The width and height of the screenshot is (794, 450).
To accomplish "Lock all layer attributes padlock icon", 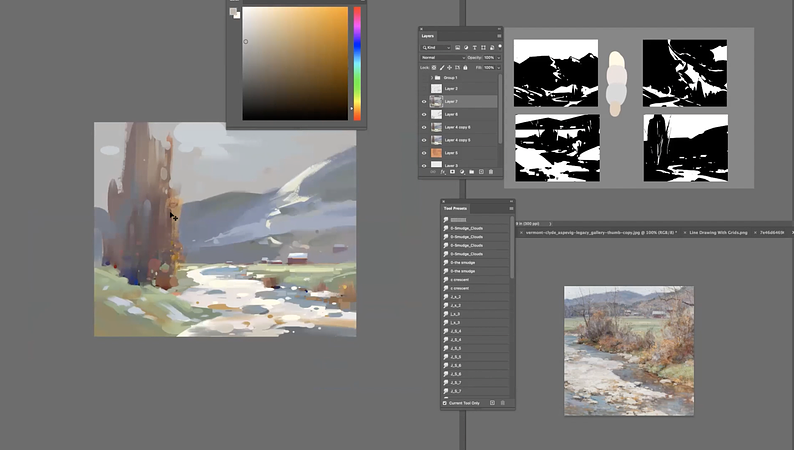I will click(x=465, y=67).
